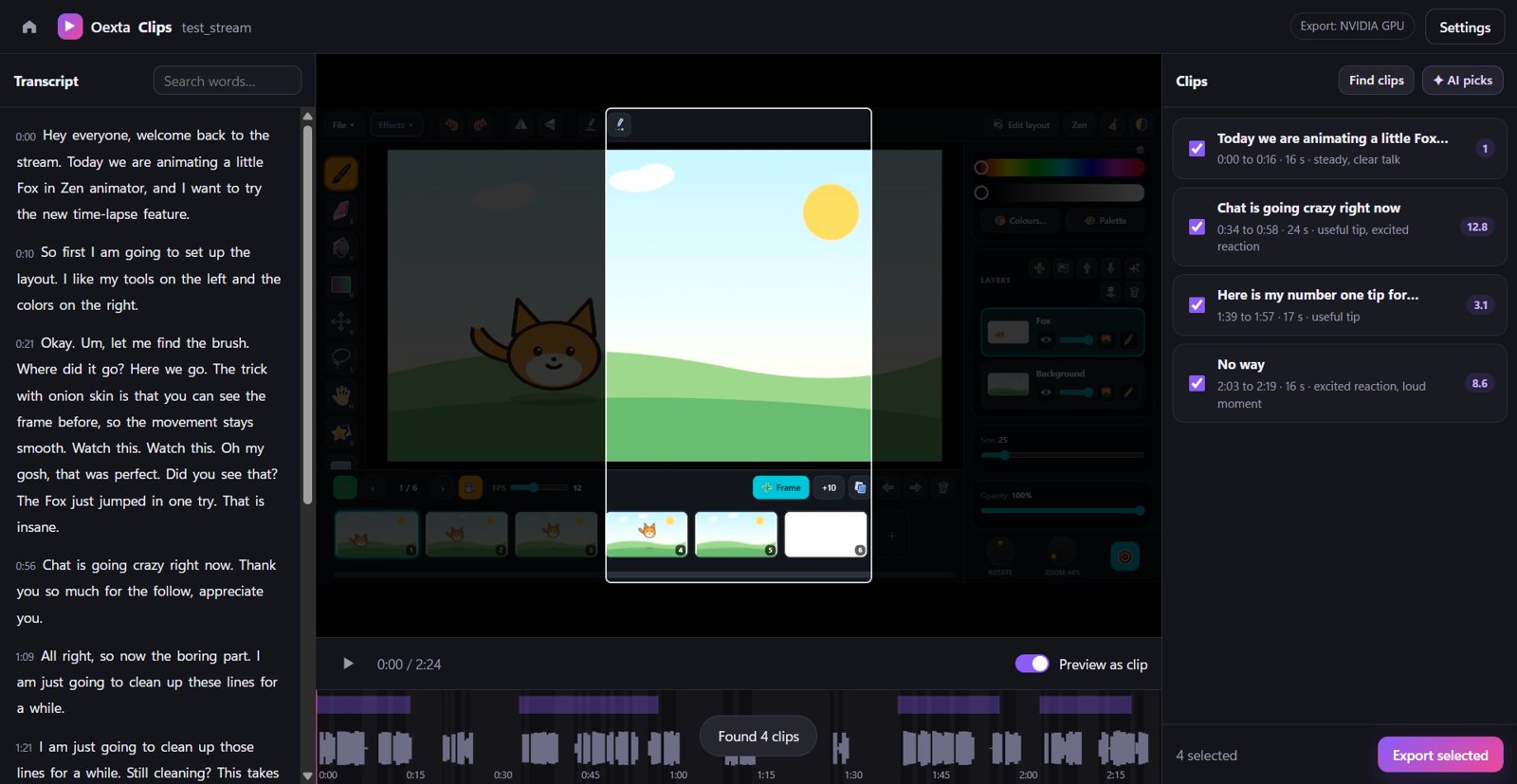Jump to transcript timestamp 1:09
The width and height of the screenshot is (1517, 784).
tap(25, 656)
